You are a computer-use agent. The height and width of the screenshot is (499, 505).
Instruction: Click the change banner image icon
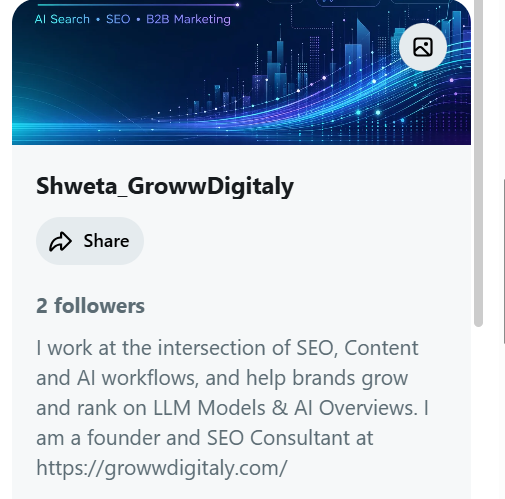click(x=423, y=47)
